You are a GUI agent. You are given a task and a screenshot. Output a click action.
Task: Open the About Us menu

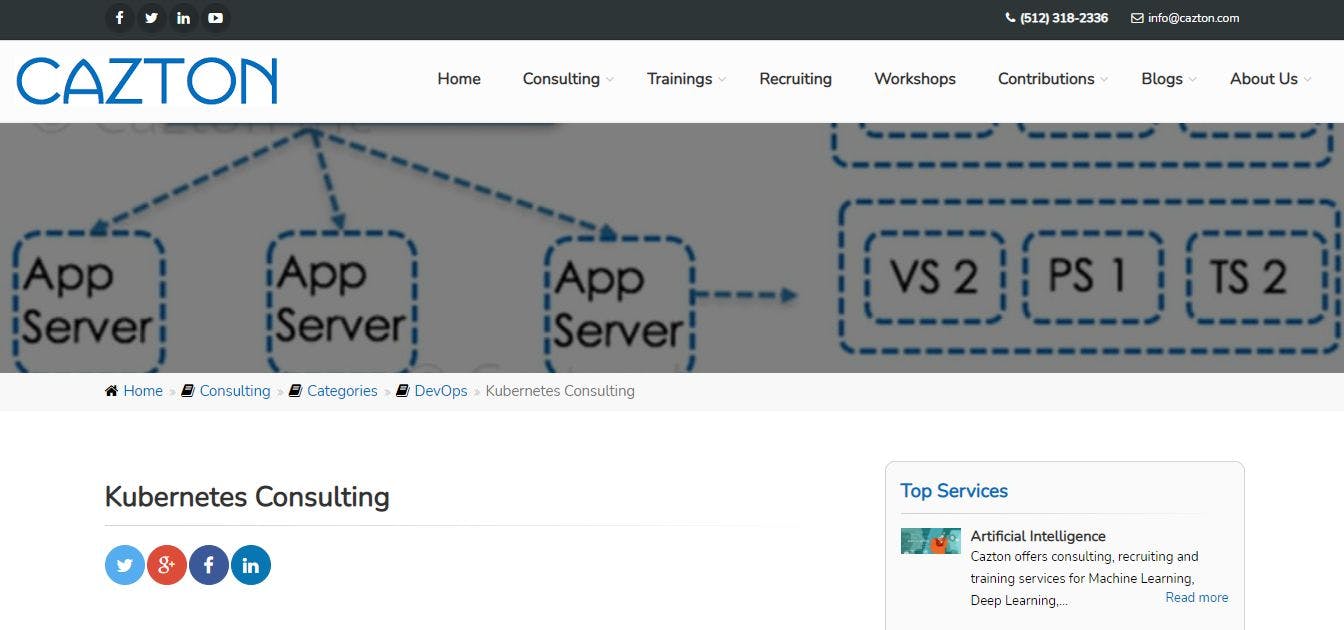[1264, 79]
